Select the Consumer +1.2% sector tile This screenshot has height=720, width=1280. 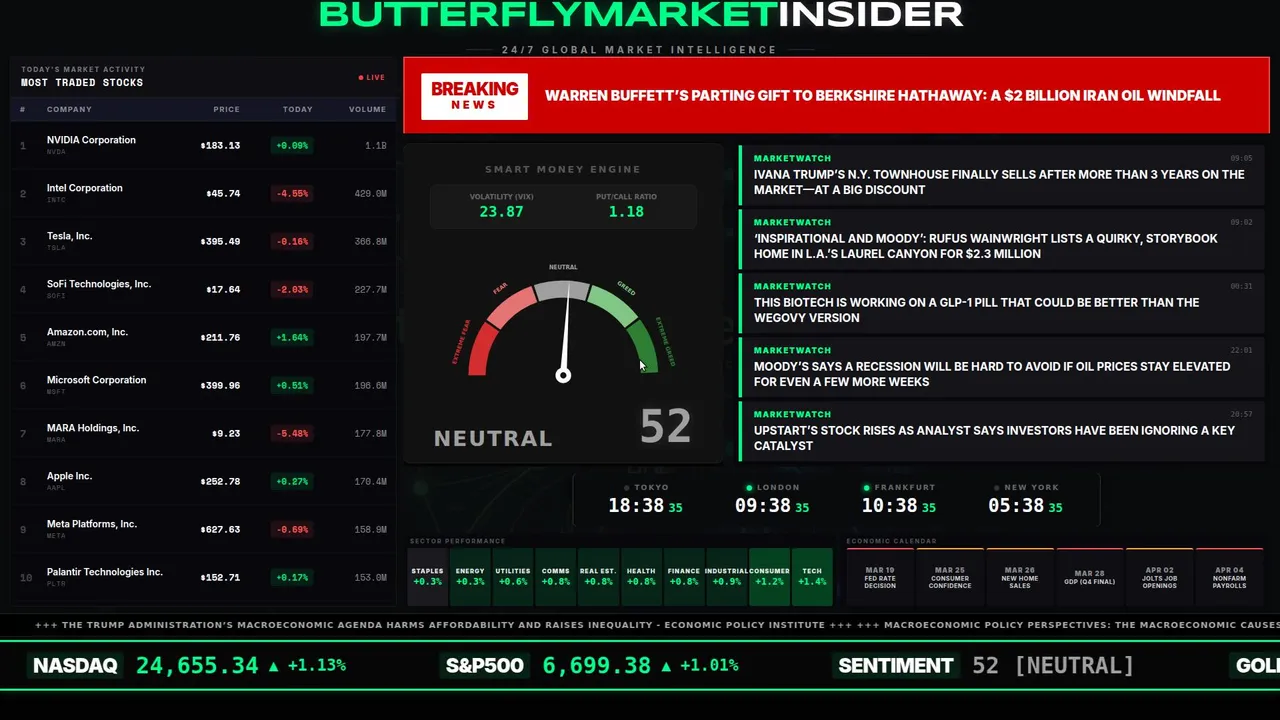[x=769, y=577]
